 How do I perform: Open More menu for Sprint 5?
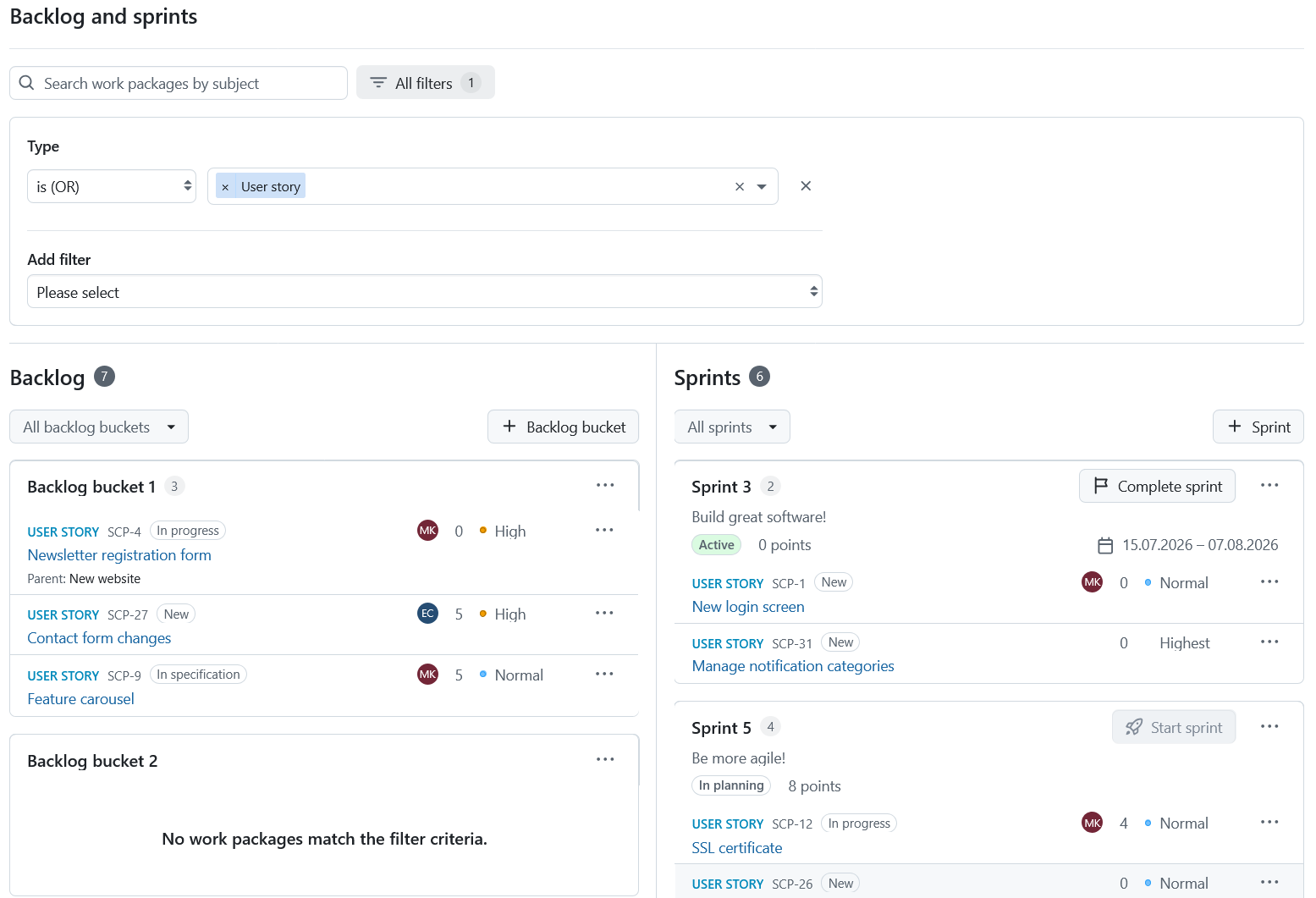(1269, 727)
